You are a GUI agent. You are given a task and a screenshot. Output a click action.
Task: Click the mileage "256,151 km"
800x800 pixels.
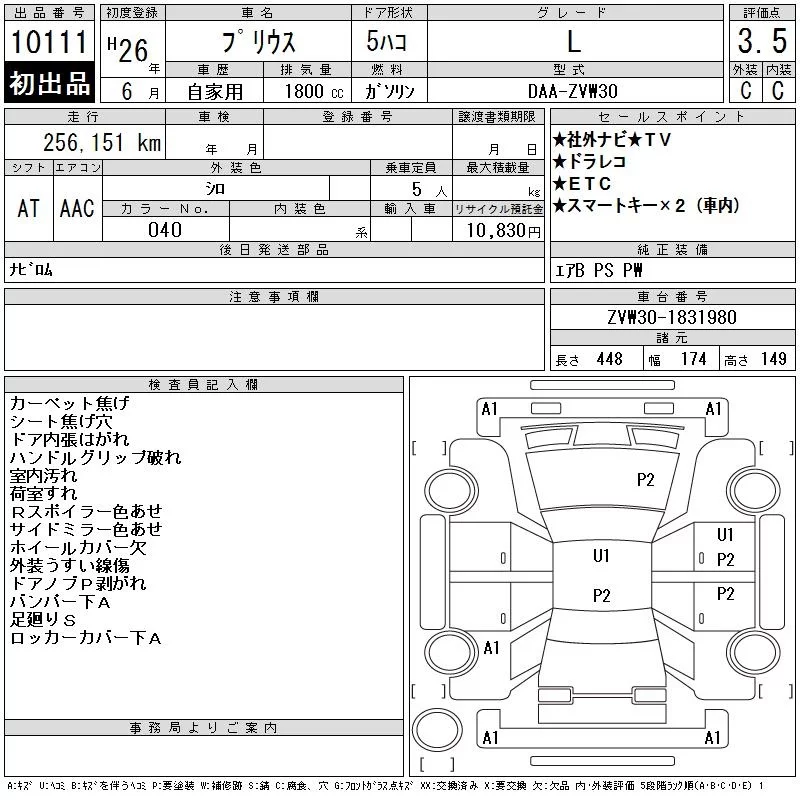102,142
